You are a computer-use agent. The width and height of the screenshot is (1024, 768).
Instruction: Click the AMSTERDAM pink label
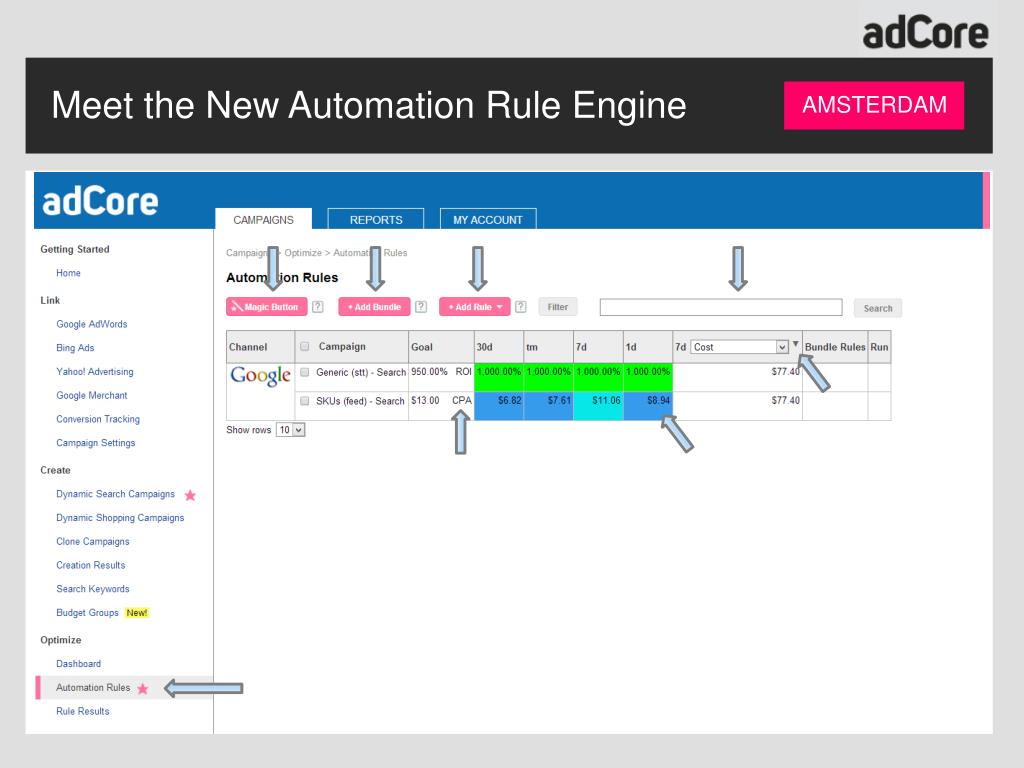(874, 105)
